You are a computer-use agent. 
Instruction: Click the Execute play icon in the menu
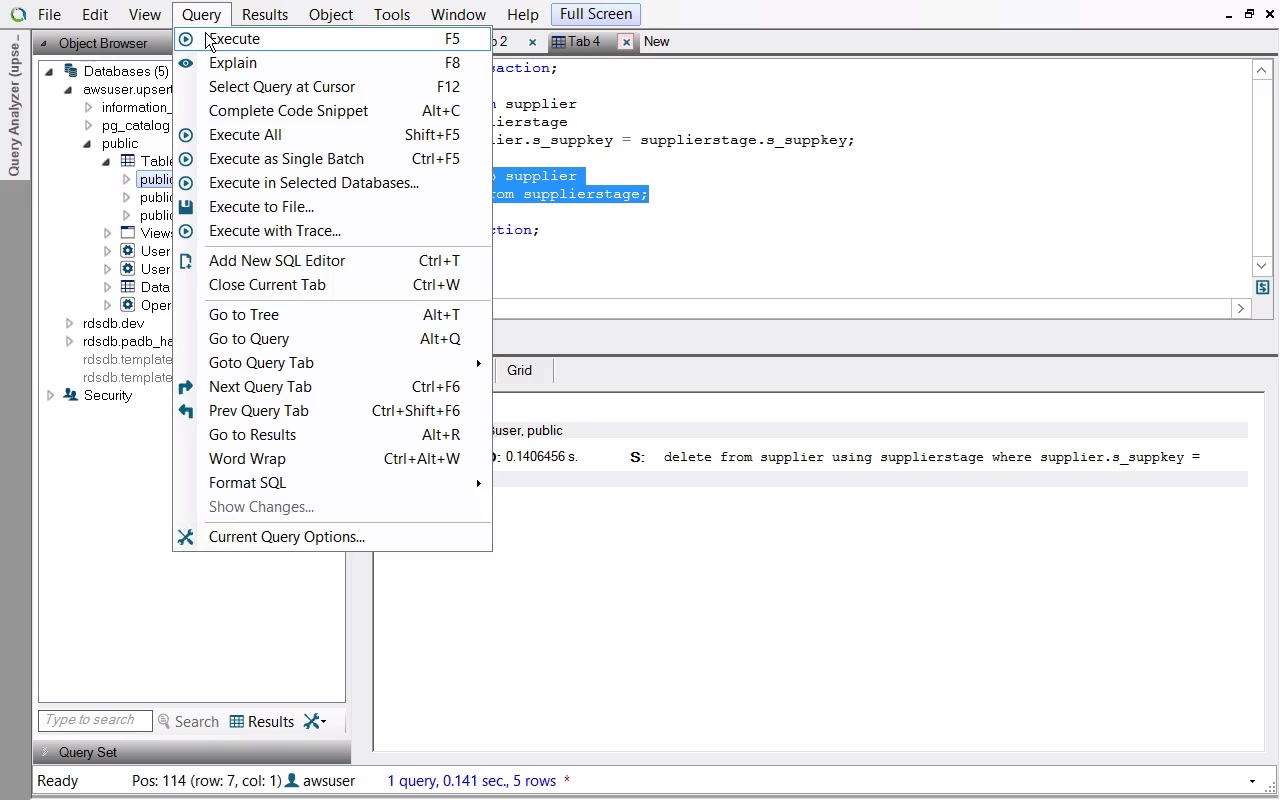(x=186, y=39)
